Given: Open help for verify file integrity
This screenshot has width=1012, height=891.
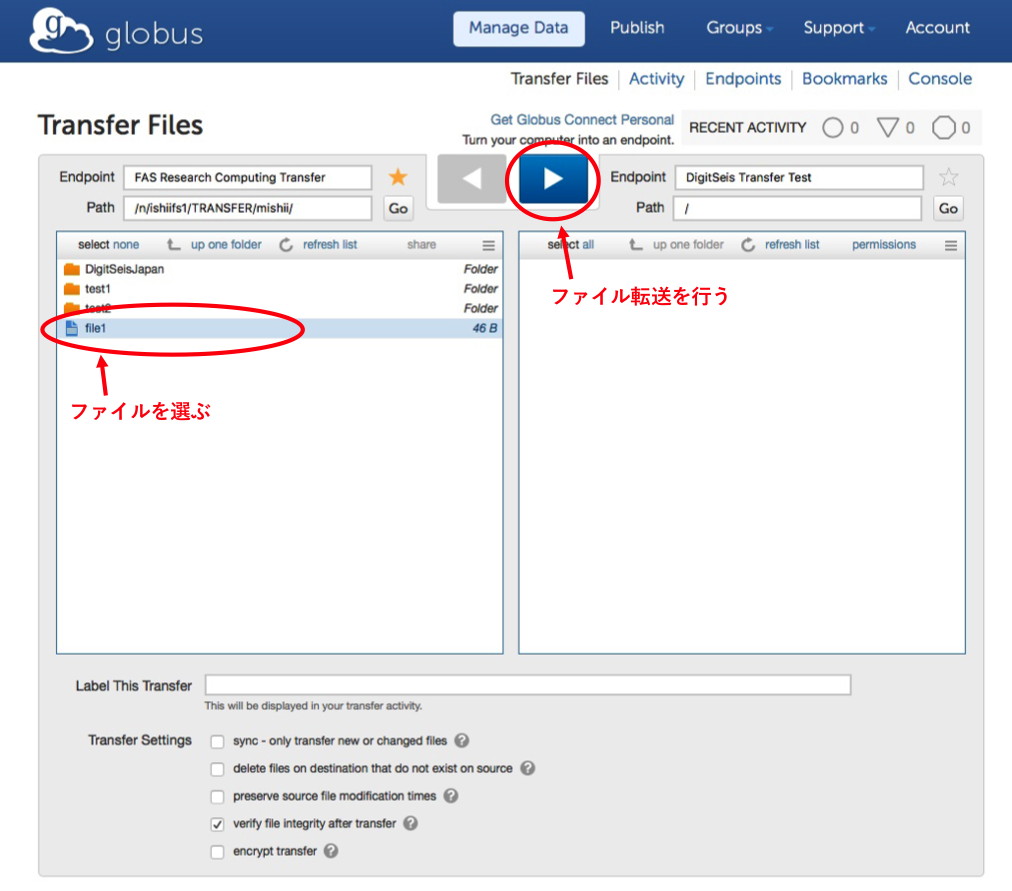Looking at the screenshot, I should click(410, 823).
